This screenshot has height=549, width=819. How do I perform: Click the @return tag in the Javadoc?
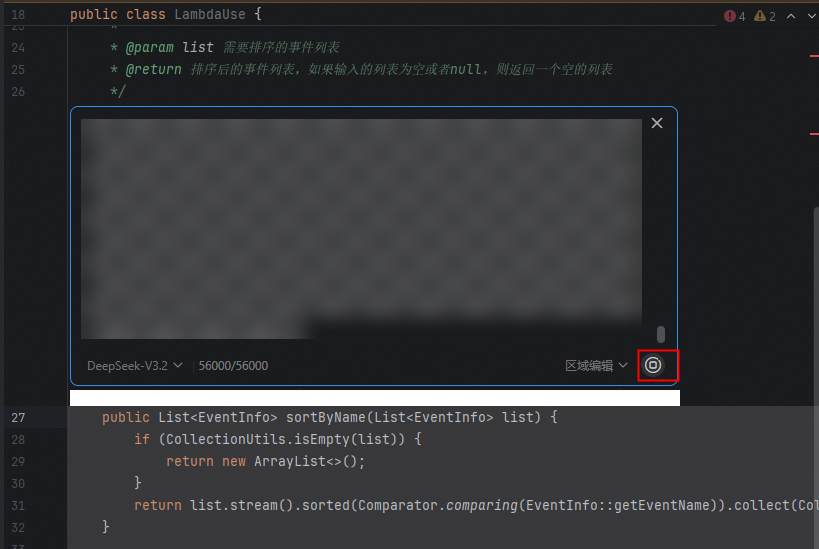pos(153,69)
